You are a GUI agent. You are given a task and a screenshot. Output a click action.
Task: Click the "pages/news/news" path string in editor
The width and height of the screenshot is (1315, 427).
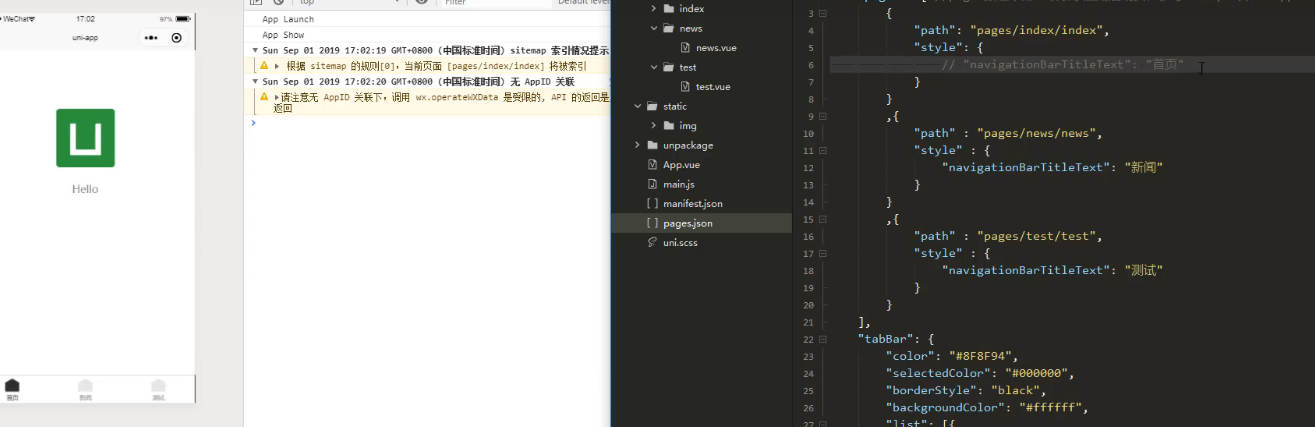pyautogui.click(x=1035, y=133)
